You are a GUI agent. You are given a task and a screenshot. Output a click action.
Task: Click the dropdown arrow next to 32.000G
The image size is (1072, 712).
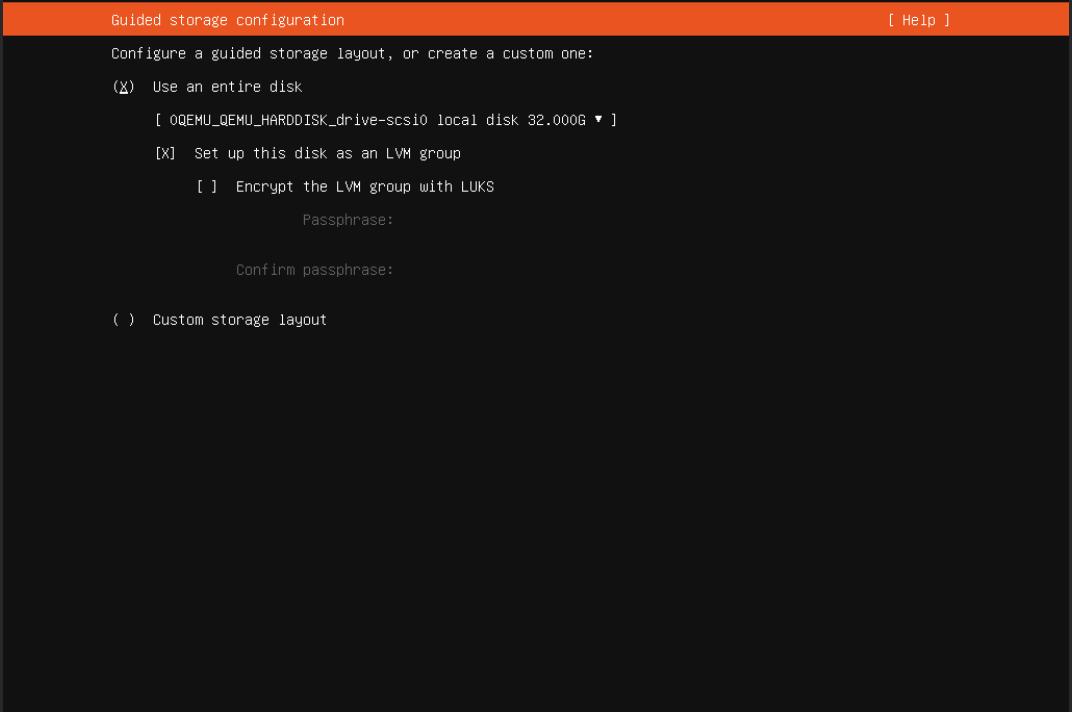coord(598,119)
